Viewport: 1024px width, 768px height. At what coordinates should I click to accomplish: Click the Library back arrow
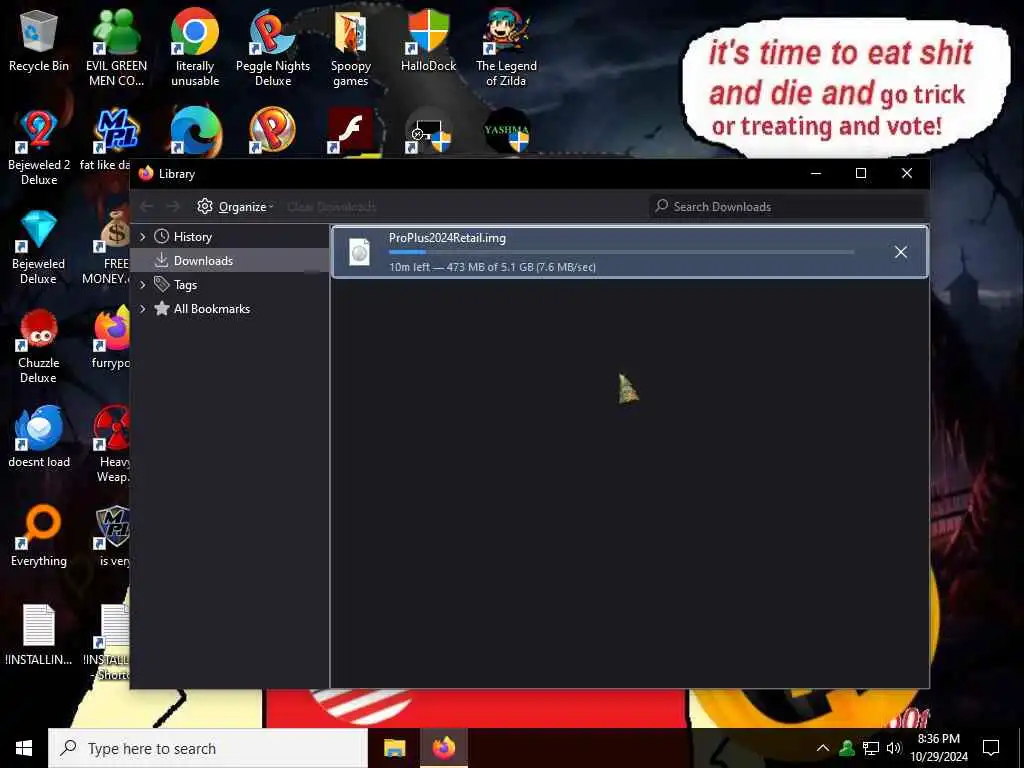coord(147,206)
